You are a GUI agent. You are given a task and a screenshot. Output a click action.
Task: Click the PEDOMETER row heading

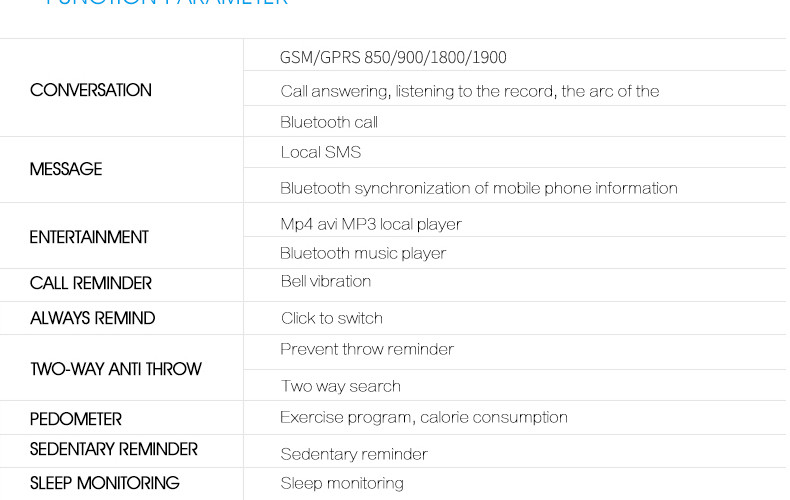click(76, 419)
